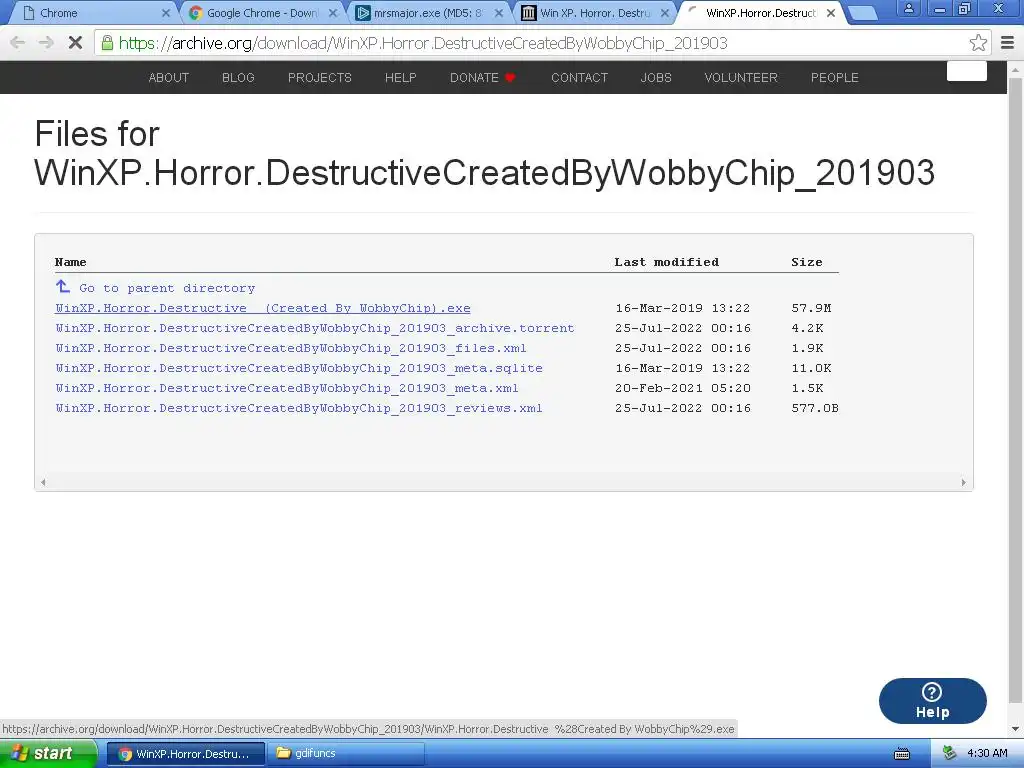Open the Chrome hamburger menu
Screen dimensions: 1024x768
coord(1008,43)
